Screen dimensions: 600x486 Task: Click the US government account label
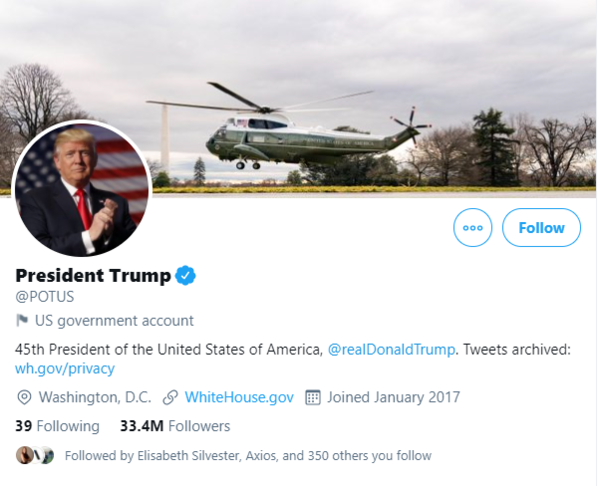click(x=114, y=321)
